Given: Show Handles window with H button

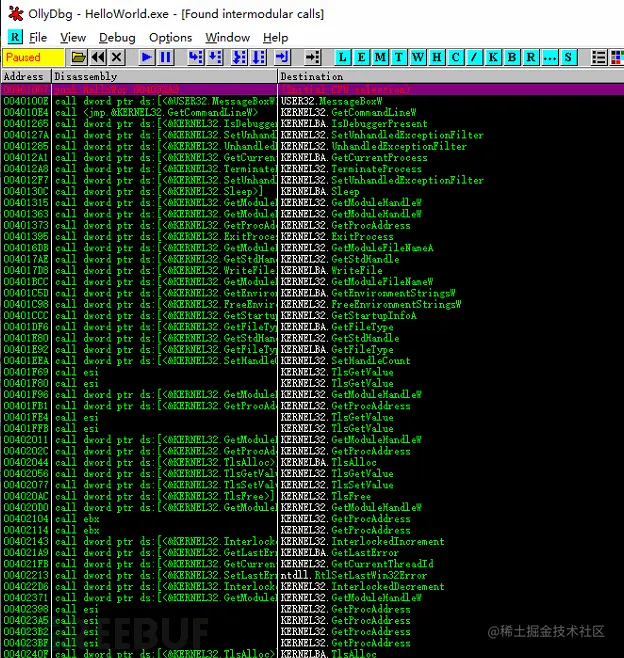Looking at the screenshot, I should tap(437, 57).
